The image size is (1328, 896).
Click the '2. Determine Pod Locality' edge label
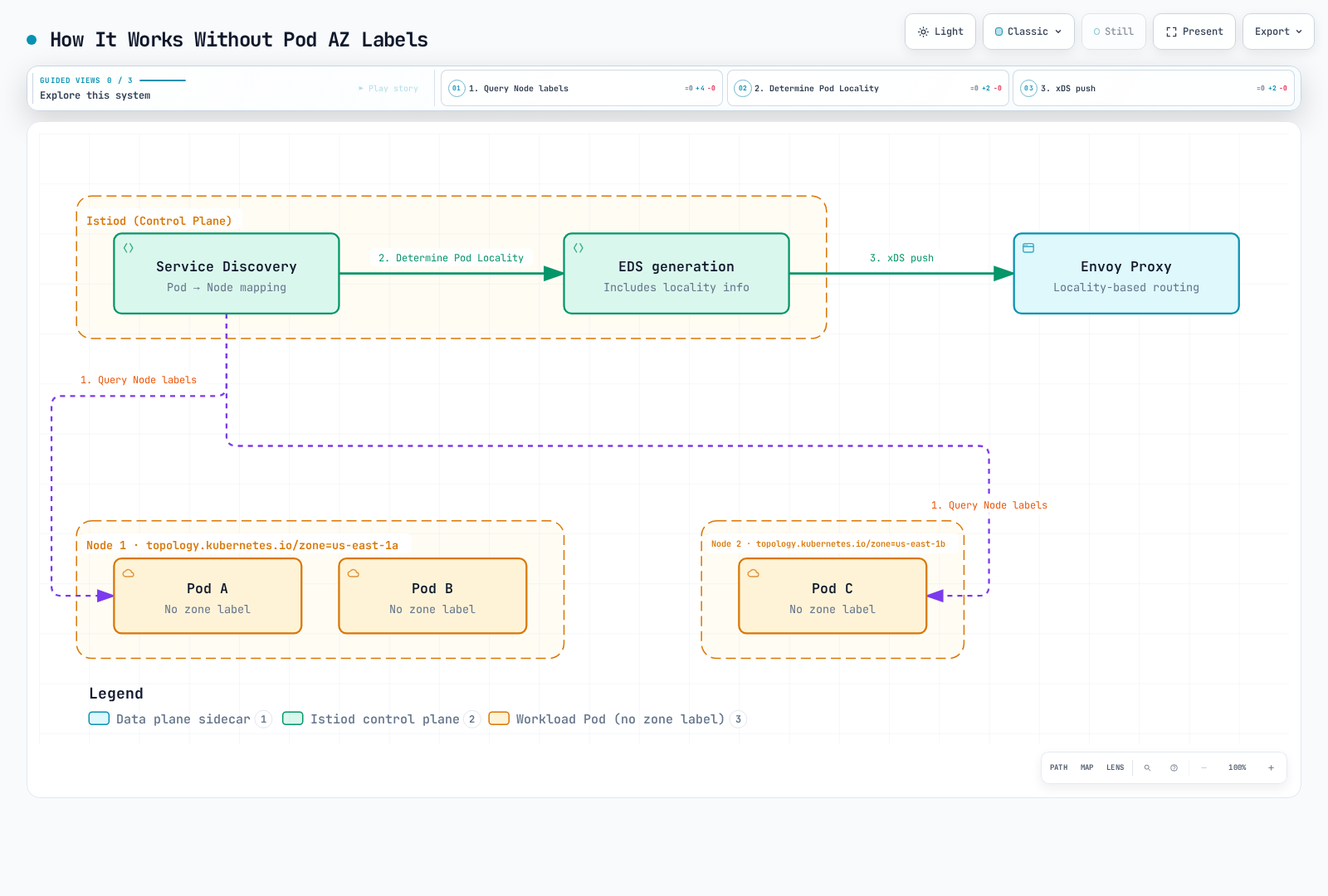coord(452,258)
